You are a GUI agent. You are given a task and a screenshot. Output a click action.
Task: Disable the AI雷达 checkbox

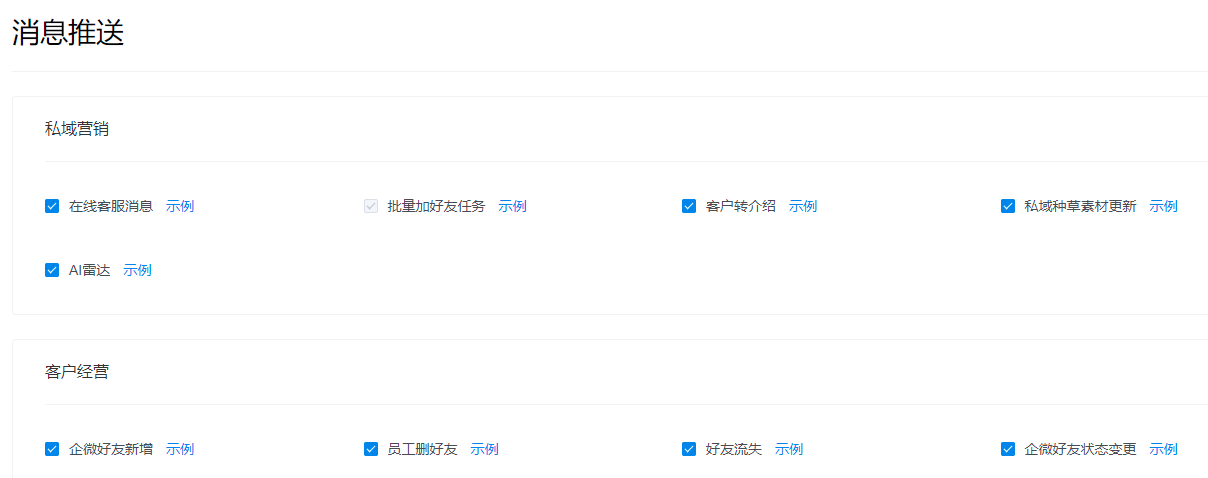52,270
